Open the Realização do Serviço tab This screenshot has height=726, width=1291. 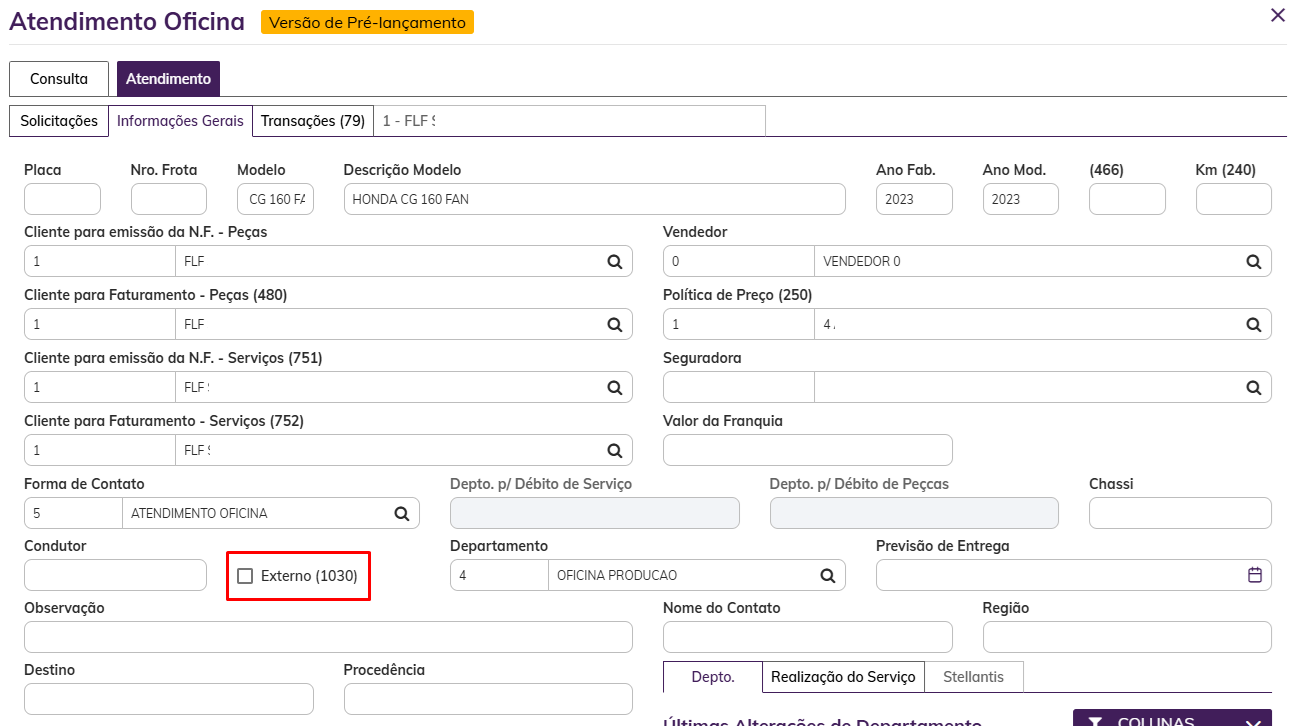(843, 677)
